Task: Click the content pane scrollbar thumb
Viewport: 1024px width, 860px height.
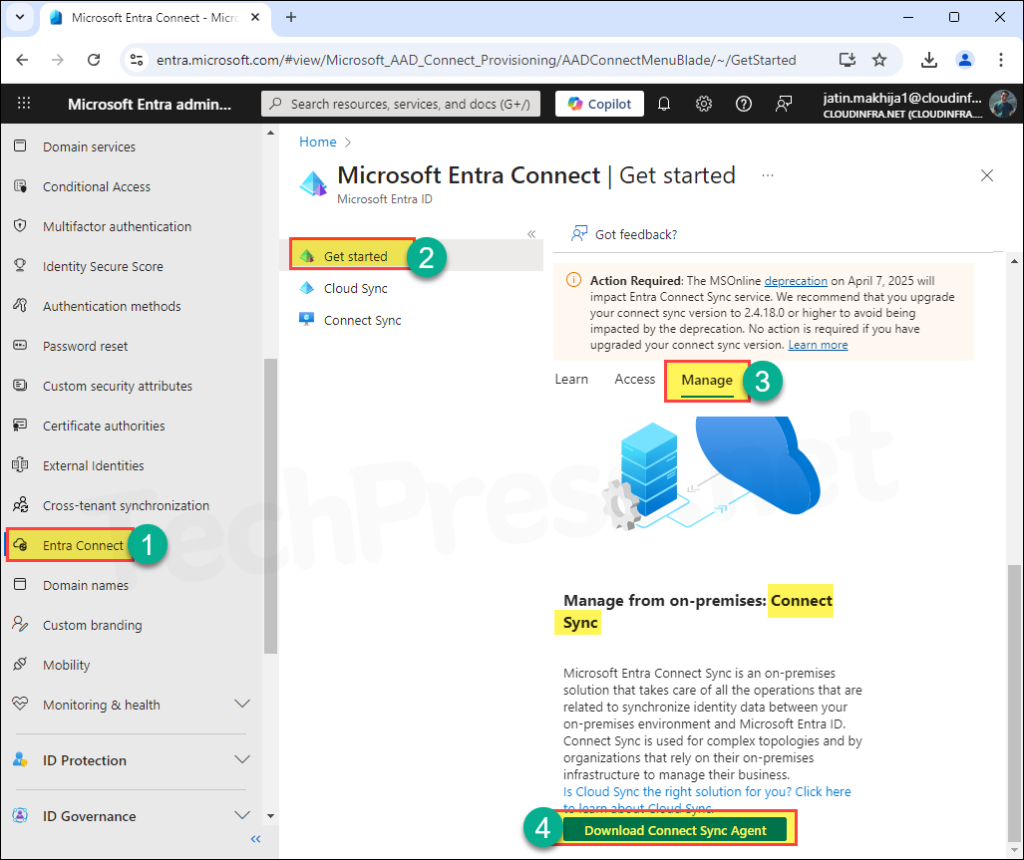Action: pos(1014,703)
